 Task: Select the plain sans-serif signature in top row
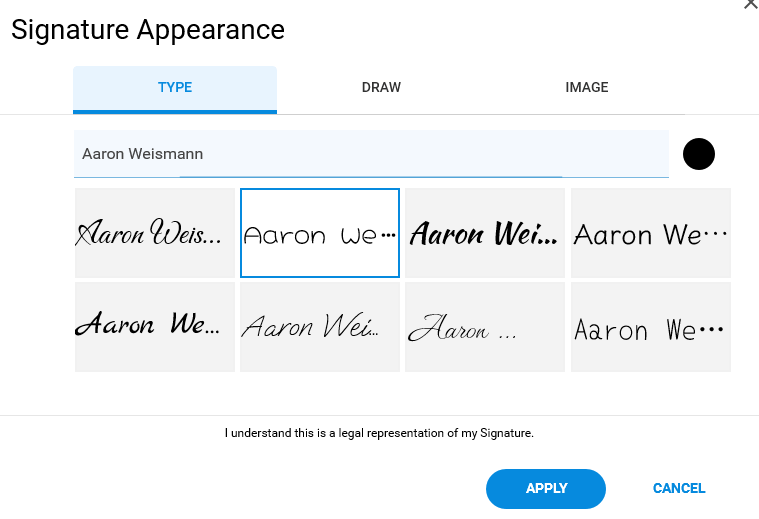click(651, 233)
